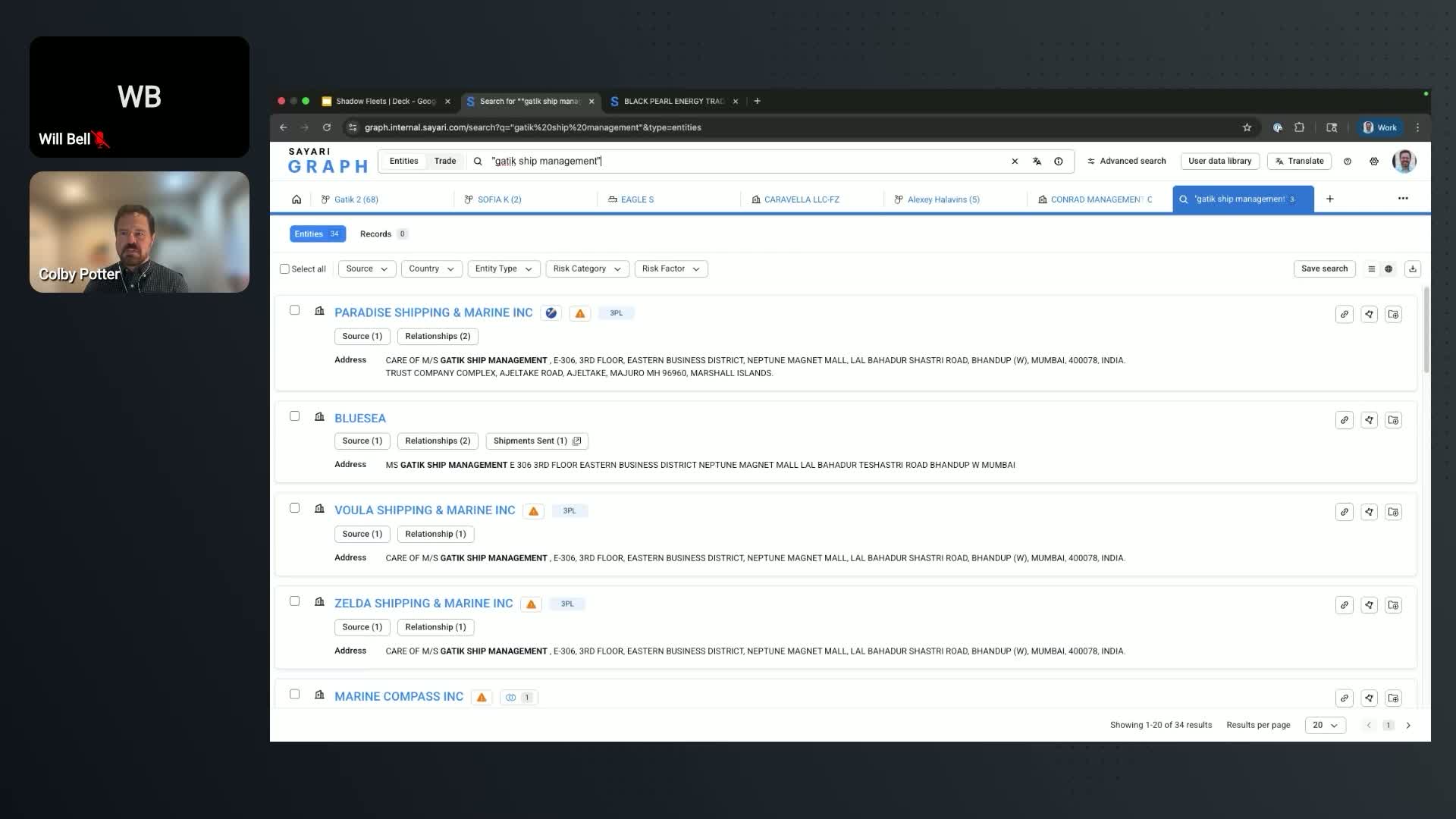The height and width of the screenshot is (819, 1456).
Task: Check the MARINE COMPASS INC checkbox
Action: pos(295,695)
